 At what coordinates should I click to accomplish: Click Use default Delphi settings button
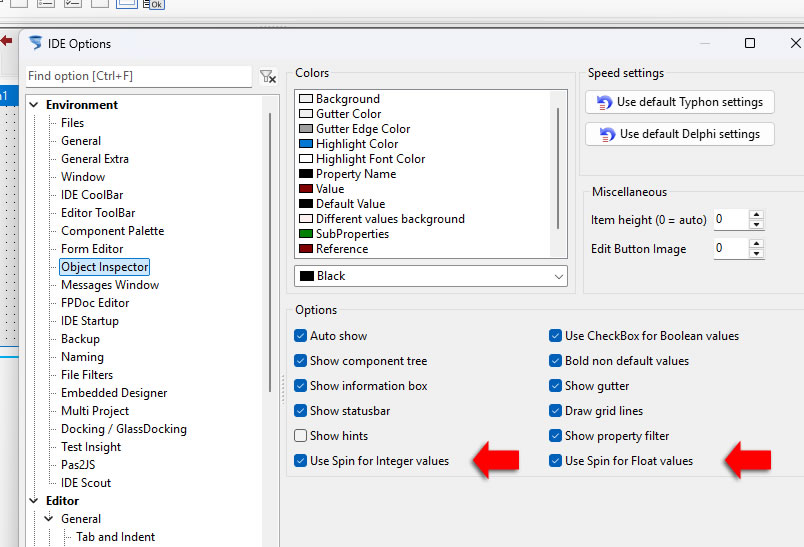tap(680, 134)
